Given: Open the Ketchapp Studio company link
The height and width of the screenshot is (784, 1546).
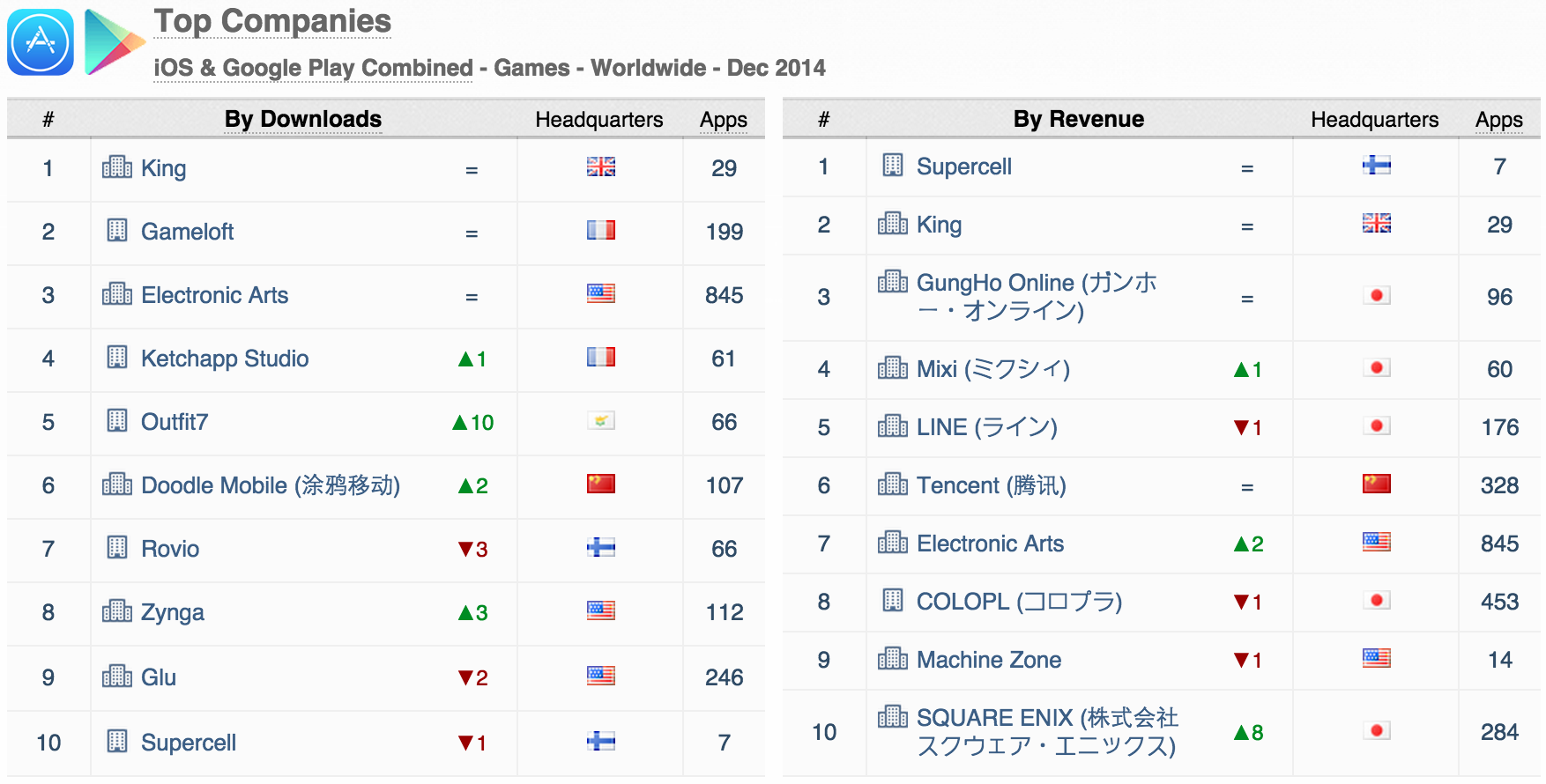Looking at the screenshot, I should pos(225,359).
